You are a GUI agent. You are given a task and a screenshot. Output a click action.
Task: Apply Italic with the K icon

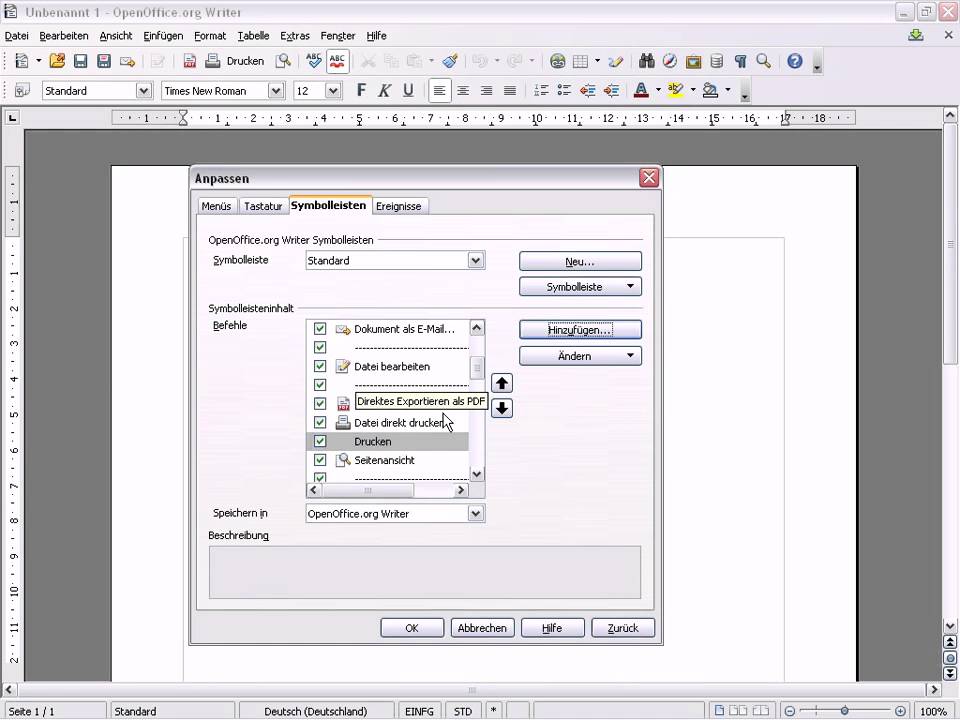tap(384, 91)
